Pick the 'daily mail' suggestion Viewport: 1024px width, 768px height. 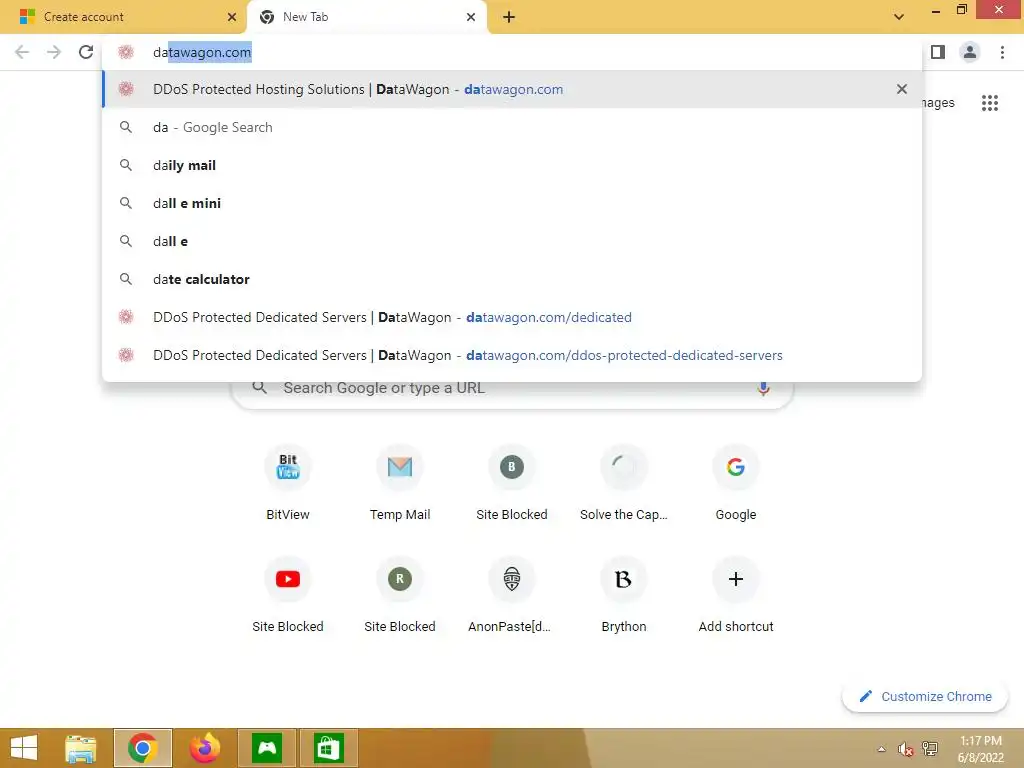pos(512,165)
